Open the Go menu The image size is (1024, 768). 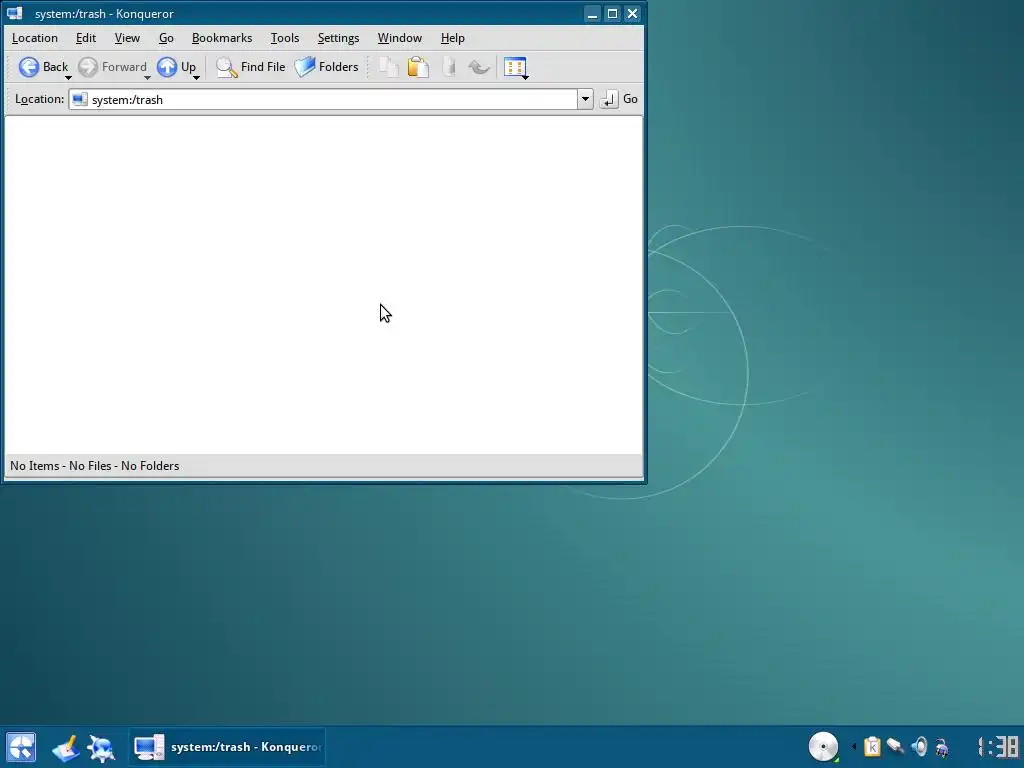[166, 38]
